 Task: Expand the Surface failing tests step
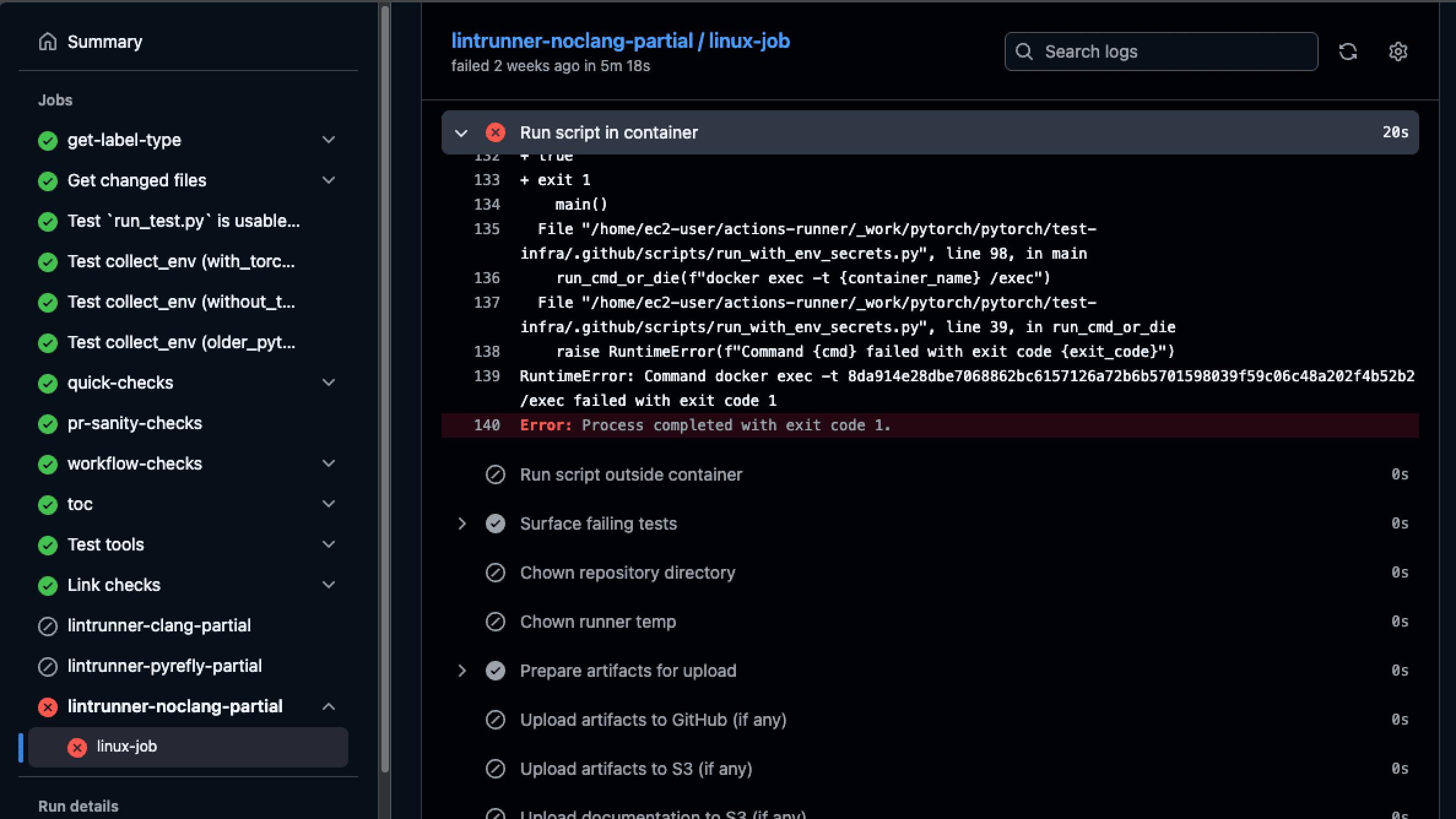pos(462,524)
